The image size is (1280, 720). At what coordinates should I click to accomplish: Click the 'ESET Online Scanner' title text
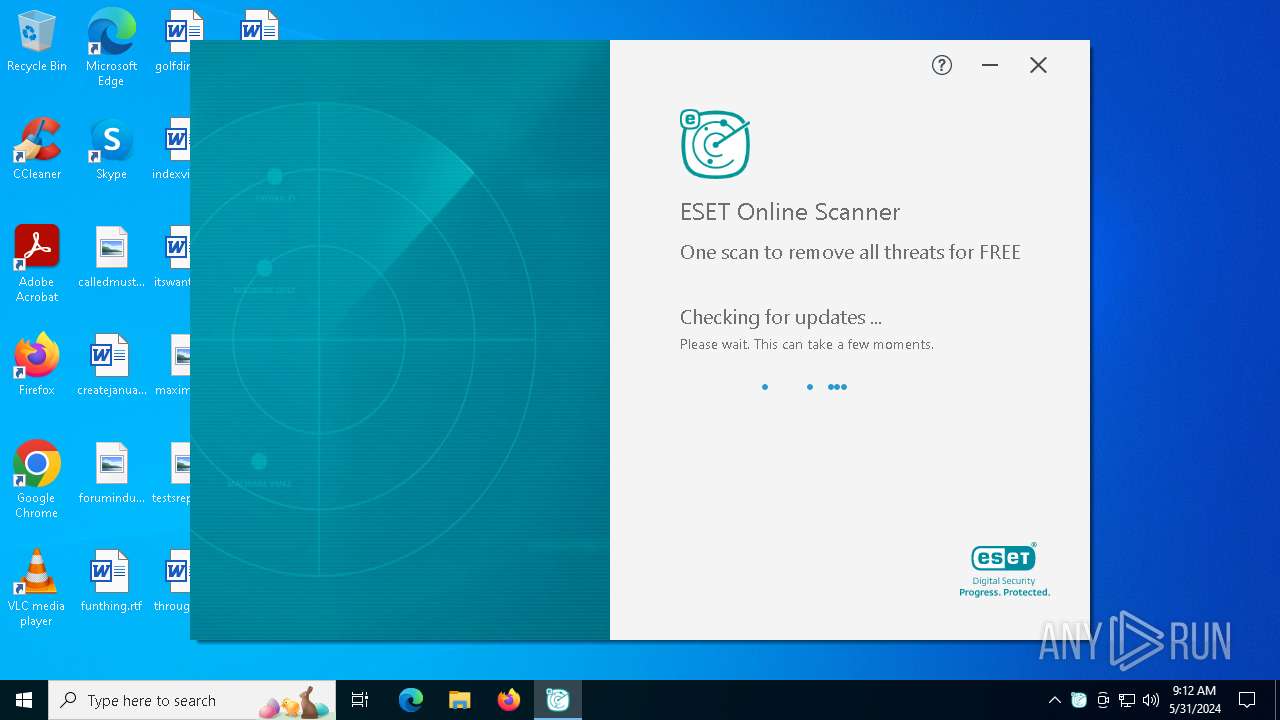click(790, 212)
